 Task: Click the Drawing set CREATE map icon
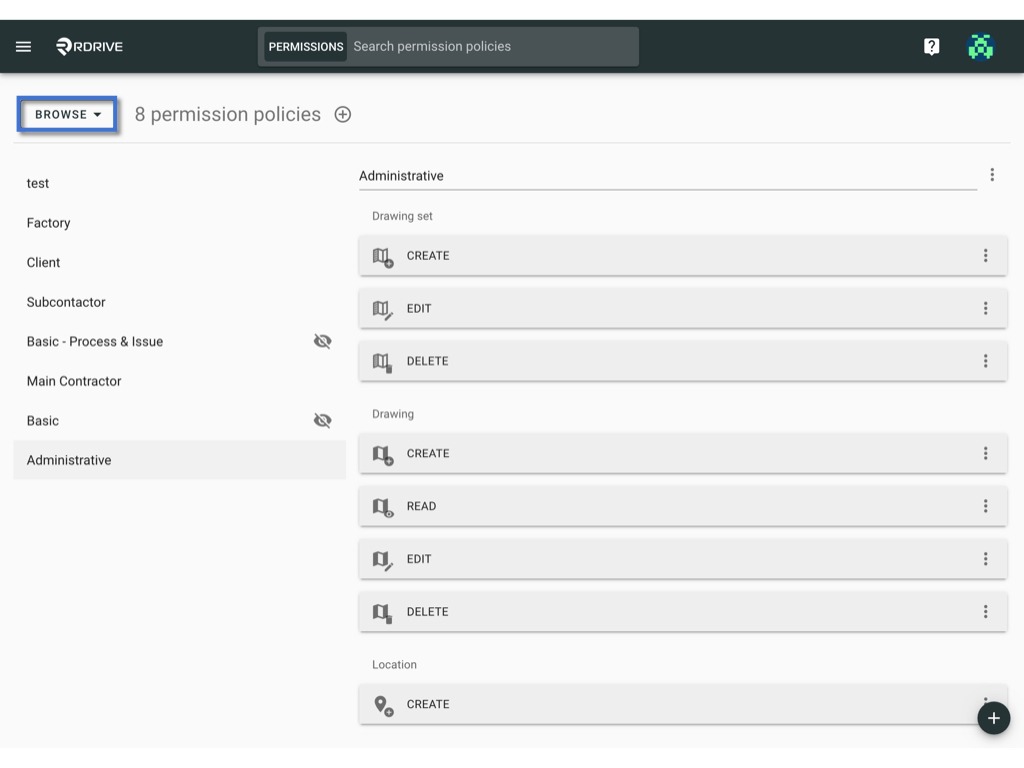pos(383,257)
